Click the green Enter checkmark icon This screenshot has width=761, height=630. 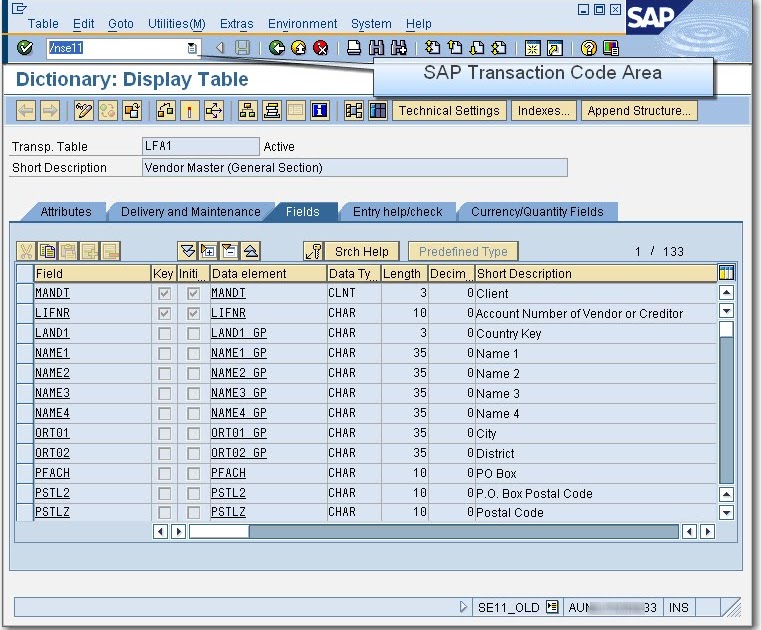coord(25,48)
